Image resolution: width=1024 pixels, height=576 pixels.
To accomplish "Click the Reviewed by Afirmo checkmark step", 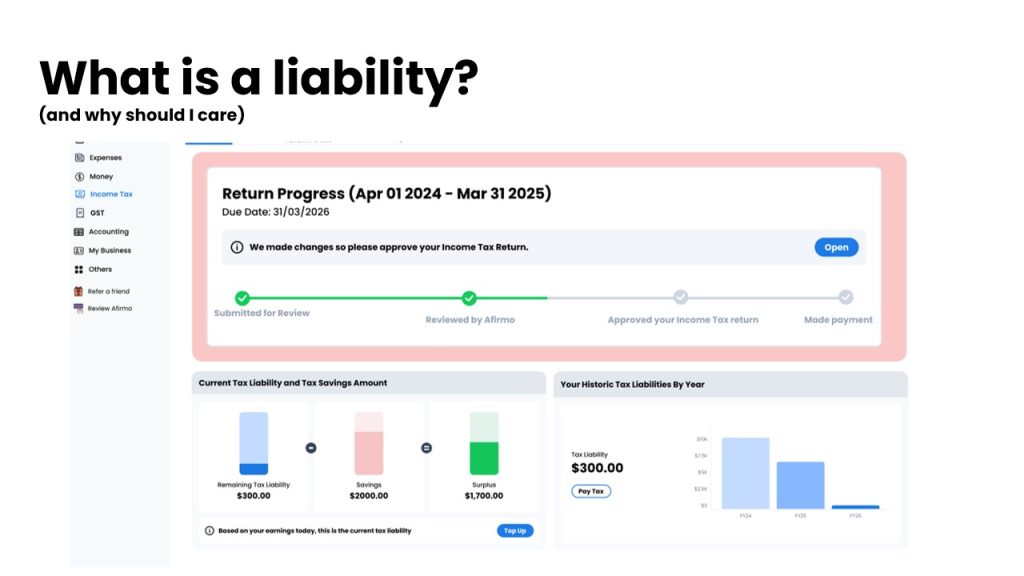I will click(469, 298).
